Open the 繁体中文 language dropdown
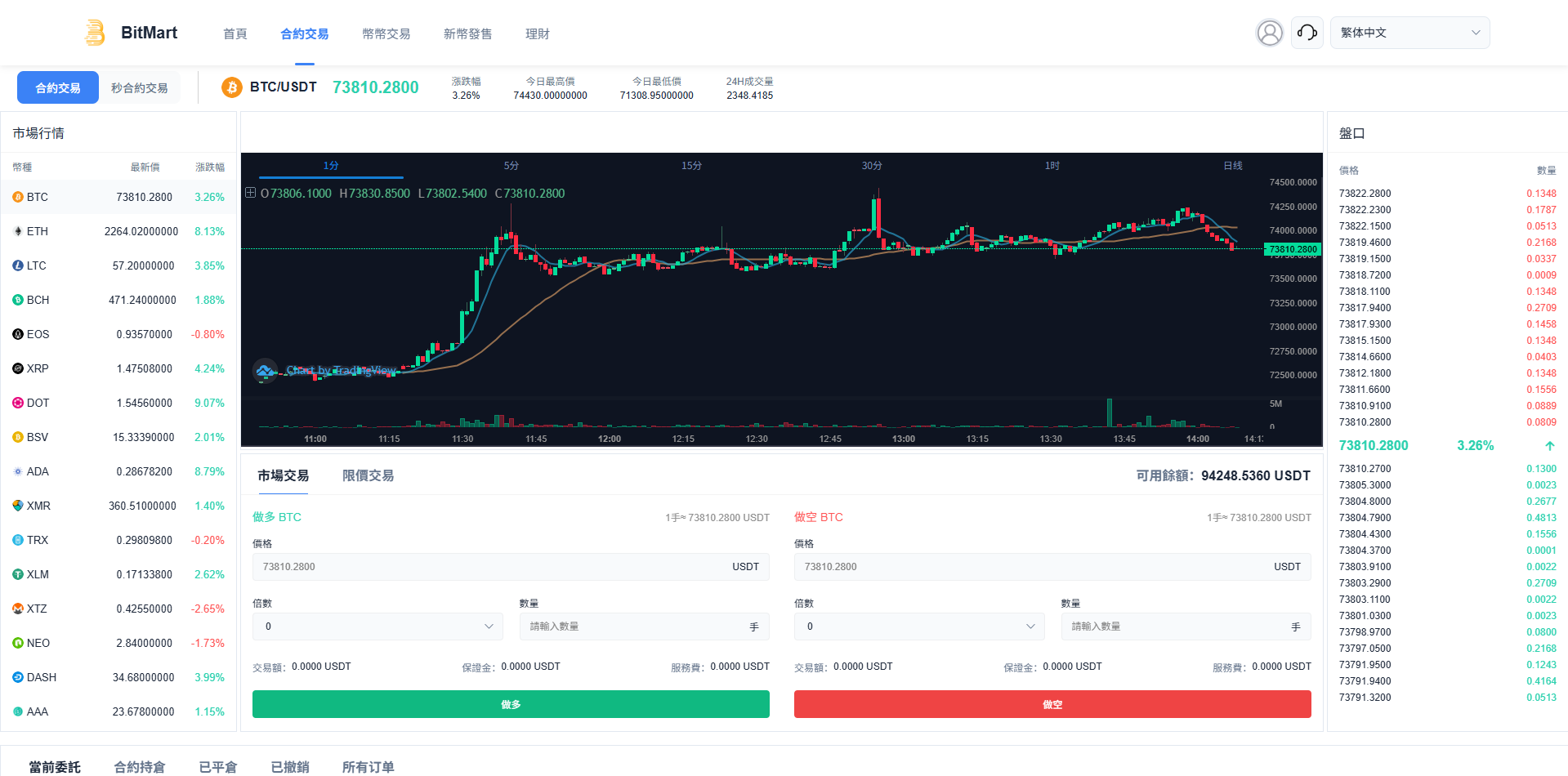 (x=1409, y=33)
